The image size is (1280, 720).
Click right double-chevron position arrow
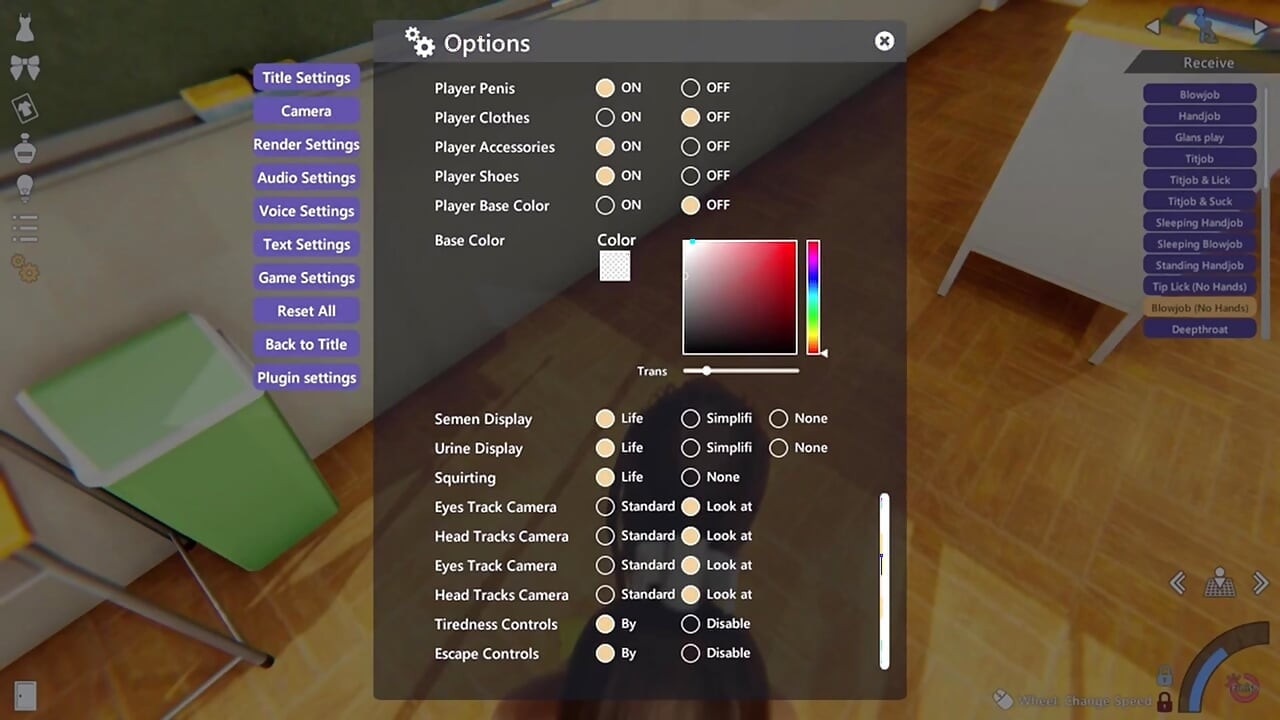(1261, 583)
